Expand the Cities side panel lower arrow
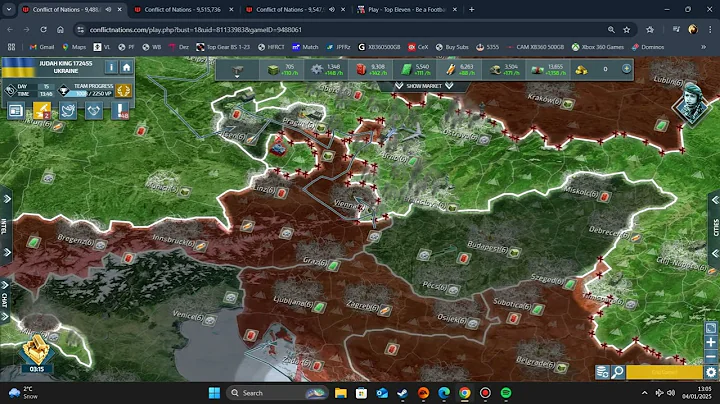The width and height of the screenshot is (720, 404). 715,253
